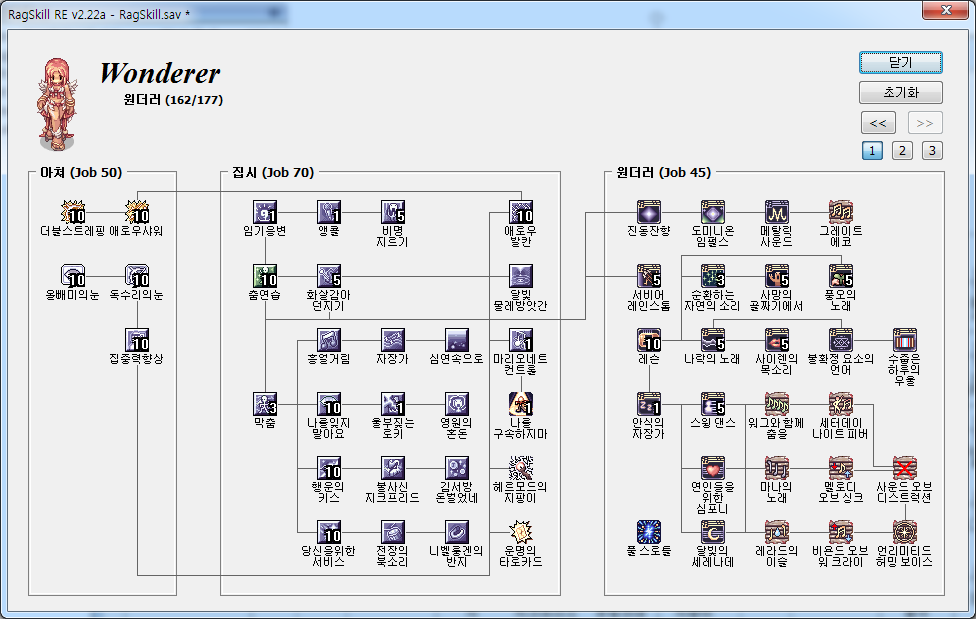
Task: Click the 진동잔향 skill icon
Action: coord(649,212)
